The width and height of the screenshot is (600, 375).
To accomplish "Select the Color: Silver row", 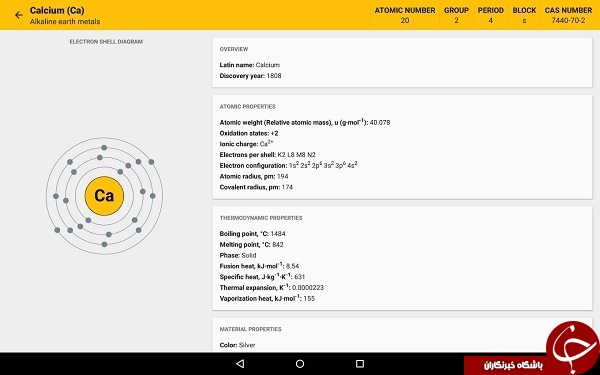I will click(x=237, y=345).
